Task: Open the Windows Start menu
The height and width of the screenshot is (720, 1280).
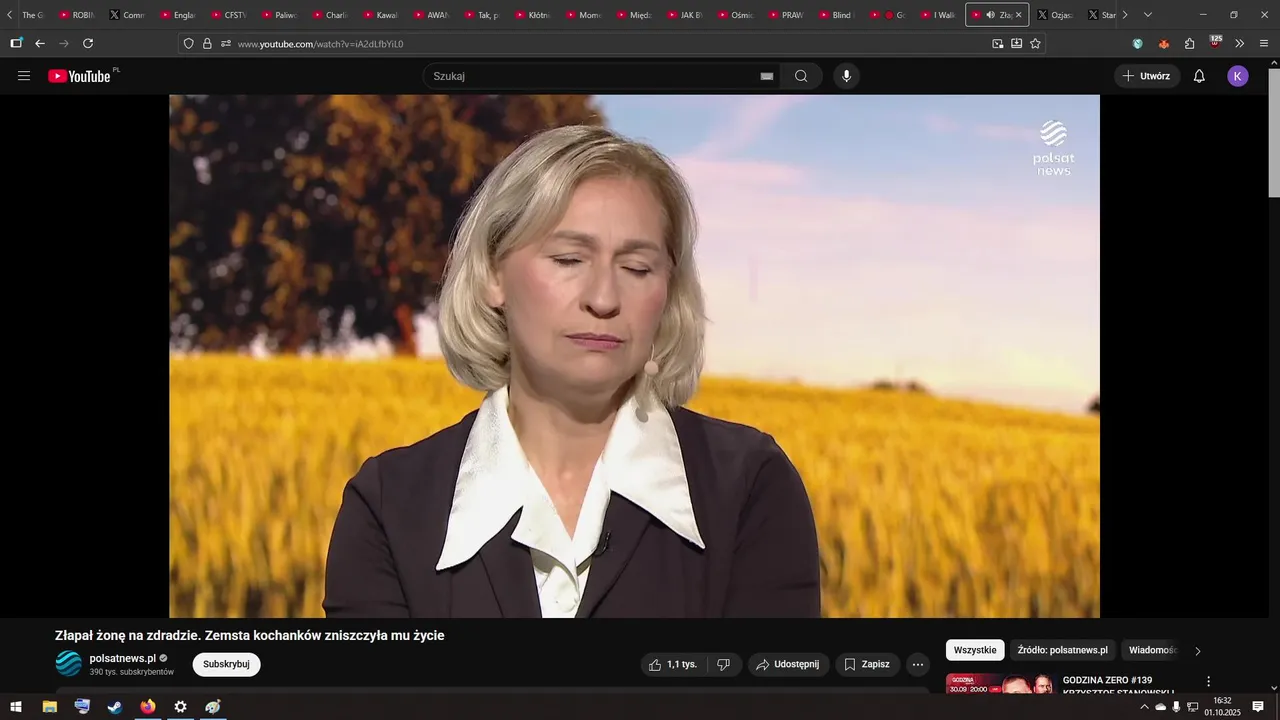Action: point(16,707)
